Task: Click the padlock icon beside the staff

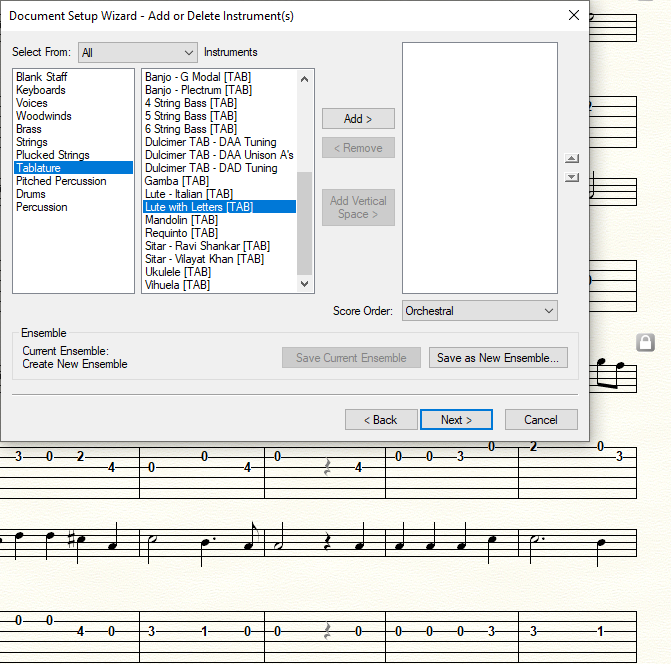Action: pyautogui.click(x=646, y=343)
